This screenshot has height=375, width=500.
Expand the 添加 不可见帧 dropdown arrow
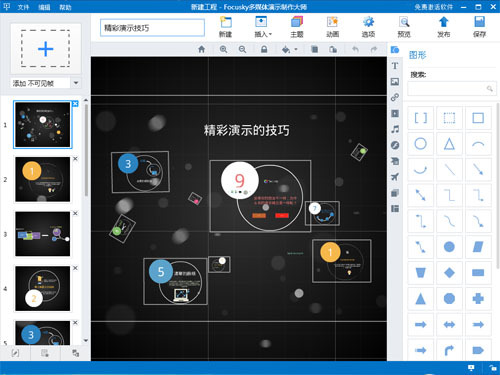pyautogui.click(x=76, y=83)
